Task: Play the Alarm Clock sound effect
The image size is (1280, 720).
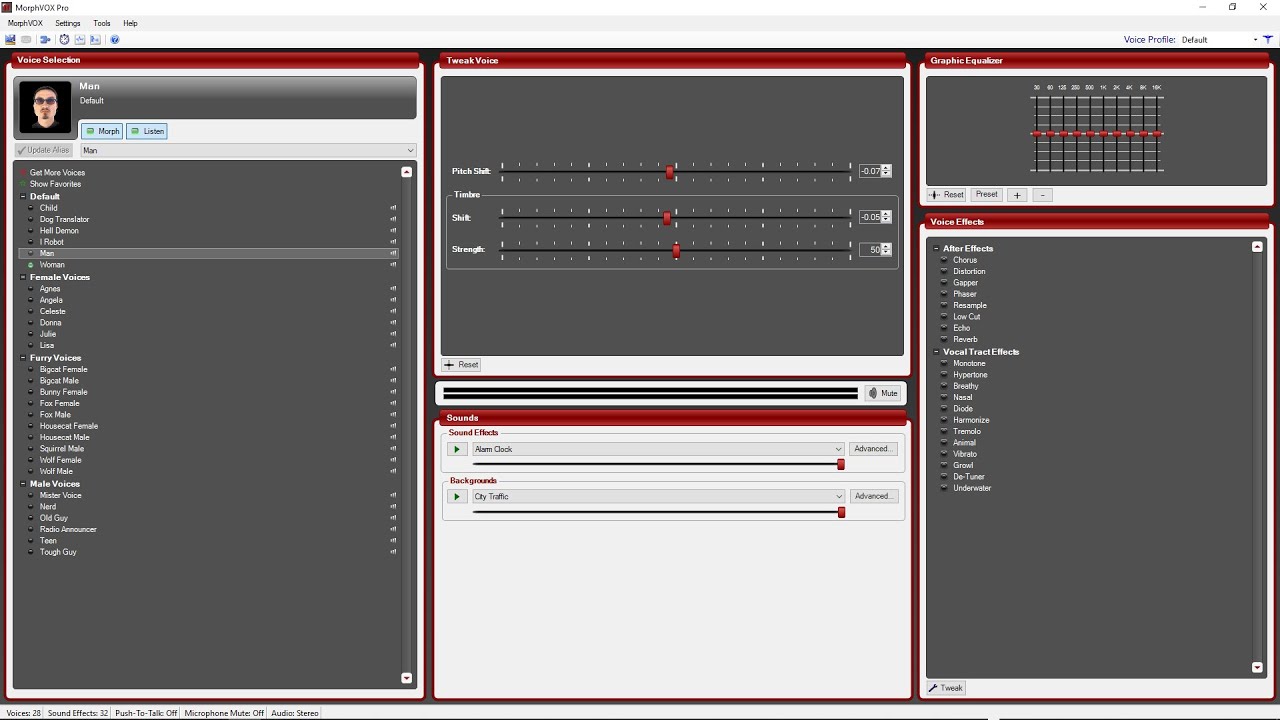Action: coord(457,449)
